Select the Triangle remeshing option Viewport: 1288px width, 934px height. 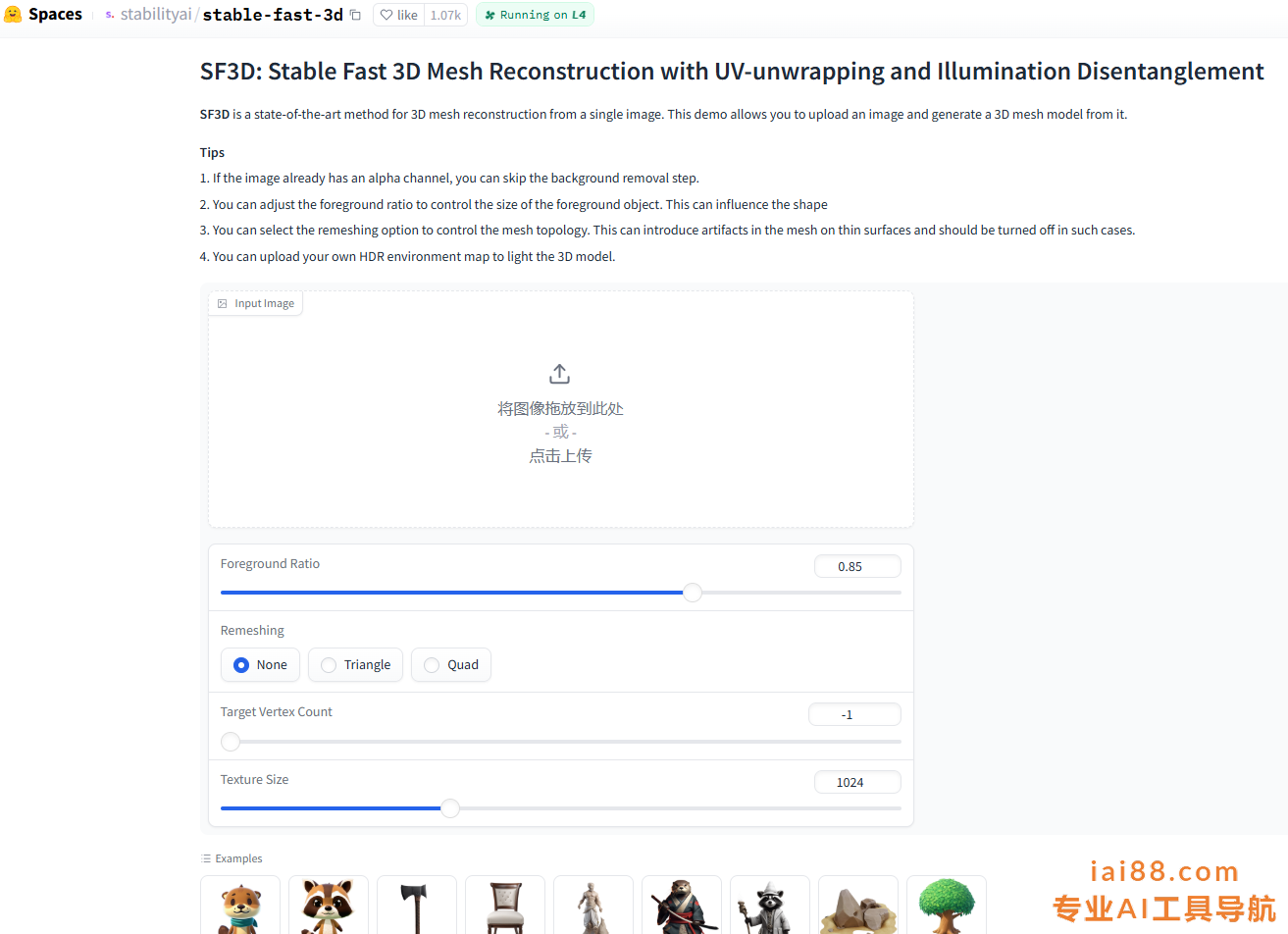pyautogui.click(x=355, y=665)
